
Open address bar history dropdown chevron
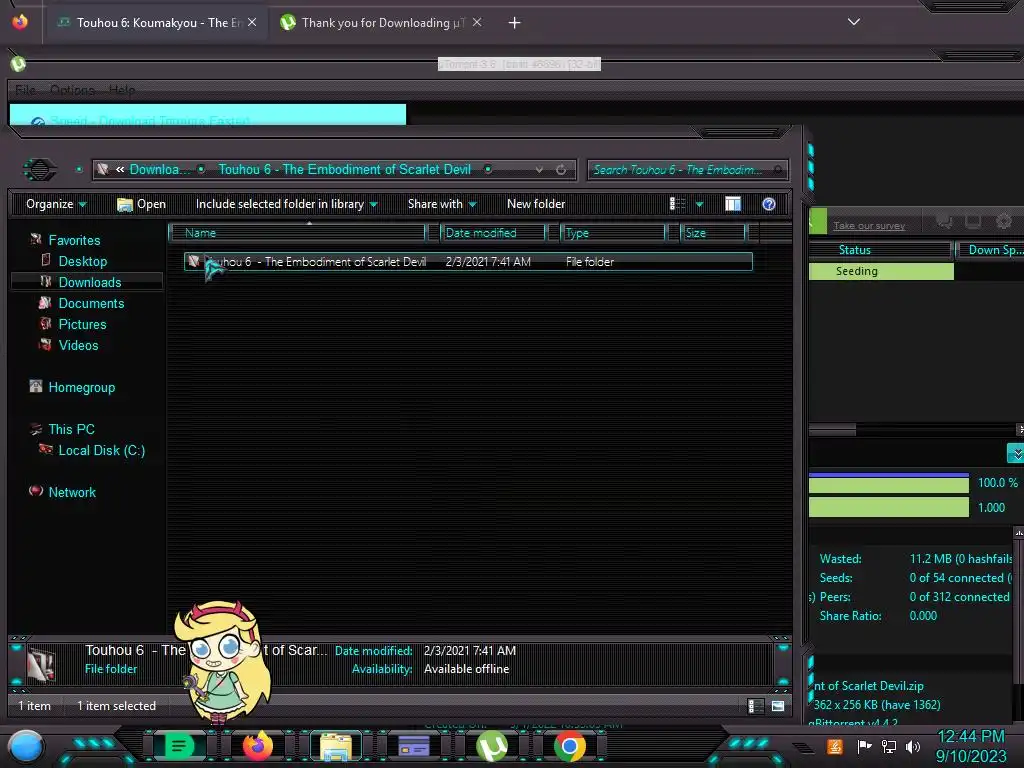(539, 170)
